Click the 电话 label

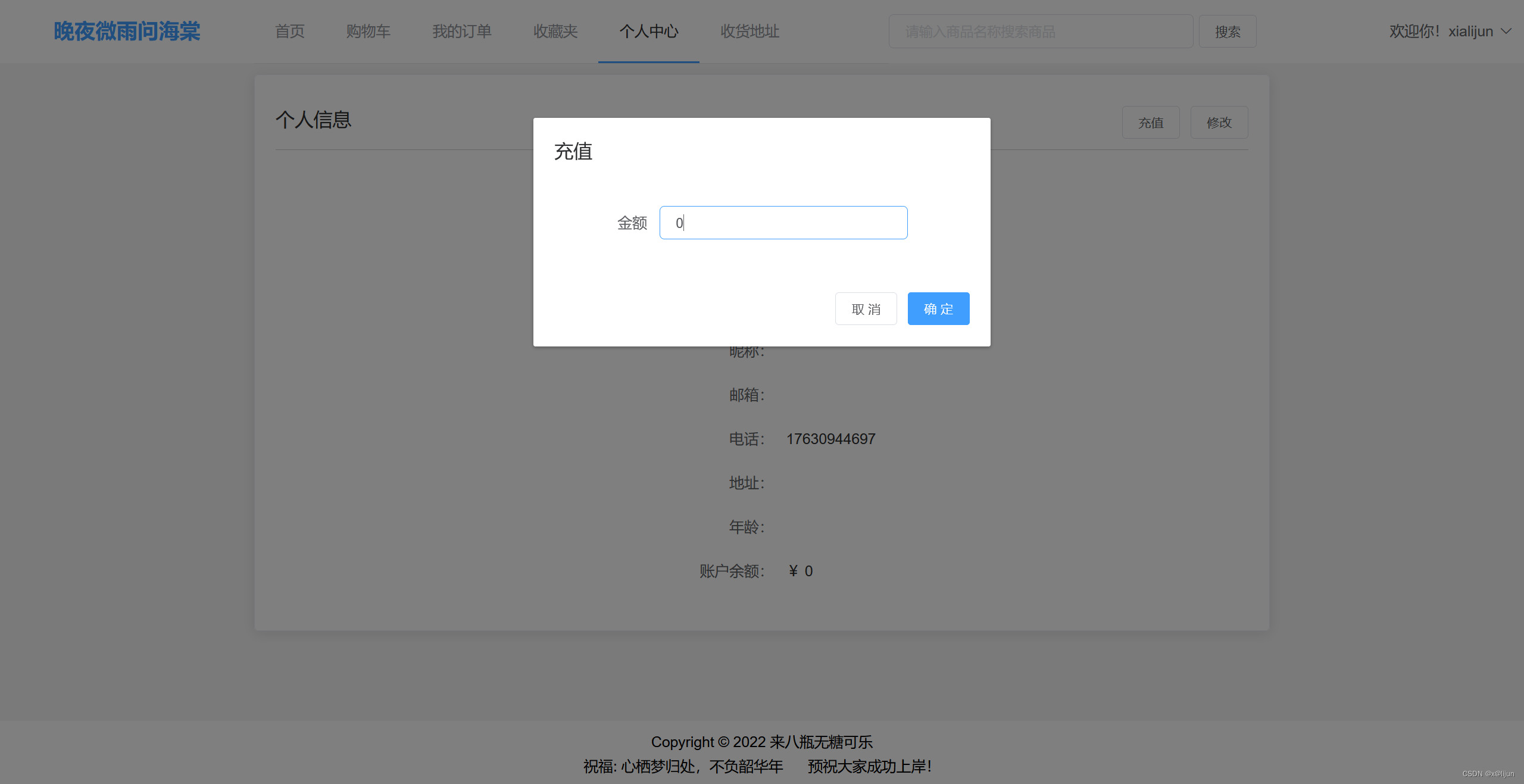[x=747, y=439]
